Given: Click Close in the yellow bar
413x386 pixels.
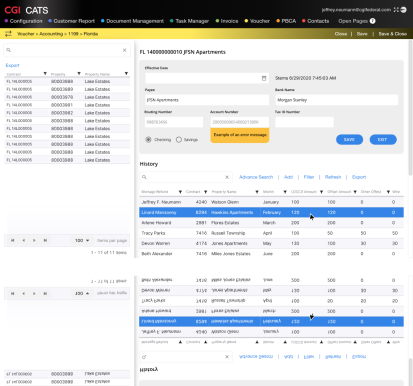Looking at the screenshot, I should coord(341,34).
